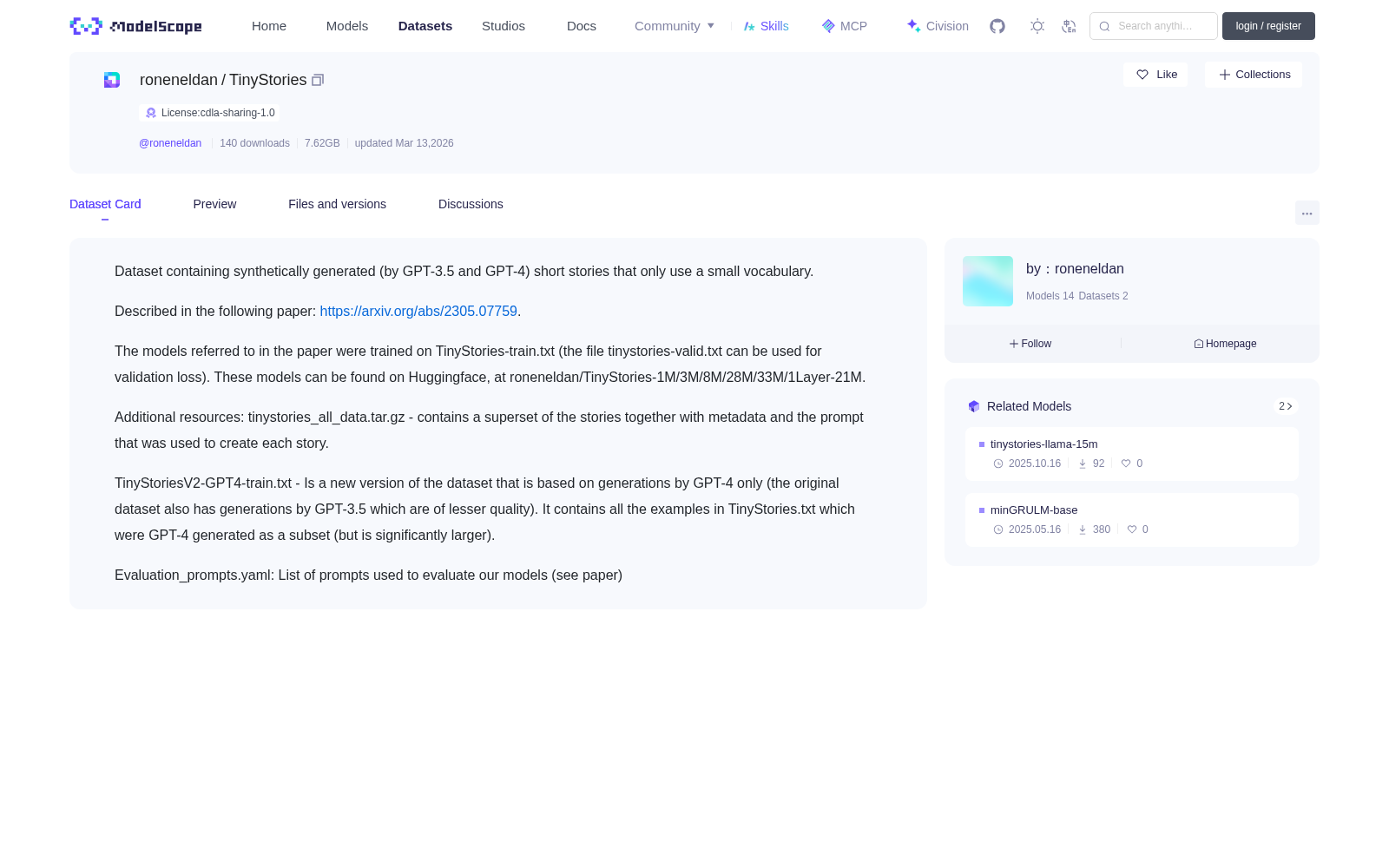Open the GitHub icon link
This screenshot has width=1389, height=868.
(997, 26)
